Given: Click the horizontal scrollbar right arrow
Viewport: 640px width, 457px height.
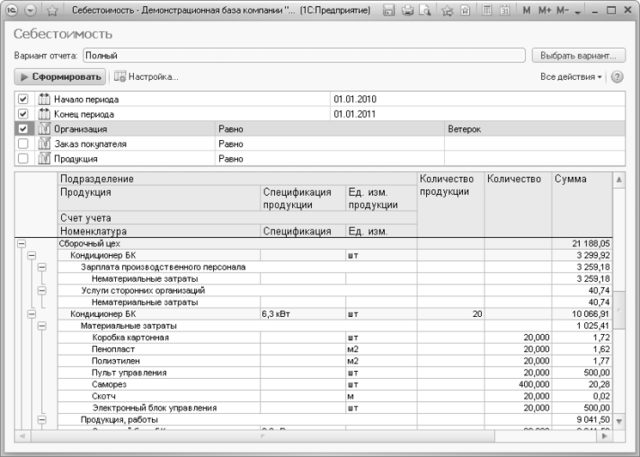Looking at the screenshot, I should click(605, 436).
